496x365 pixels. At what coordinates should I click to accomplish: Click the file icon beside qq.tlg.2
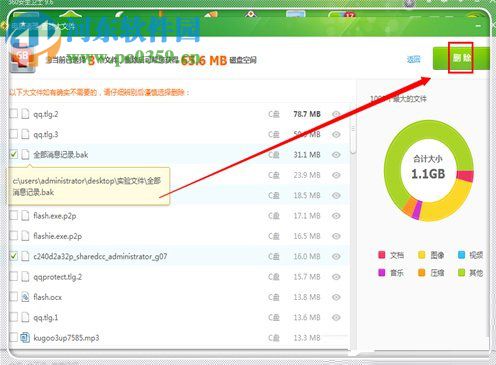pyautogui.click(x=25, y=114)
